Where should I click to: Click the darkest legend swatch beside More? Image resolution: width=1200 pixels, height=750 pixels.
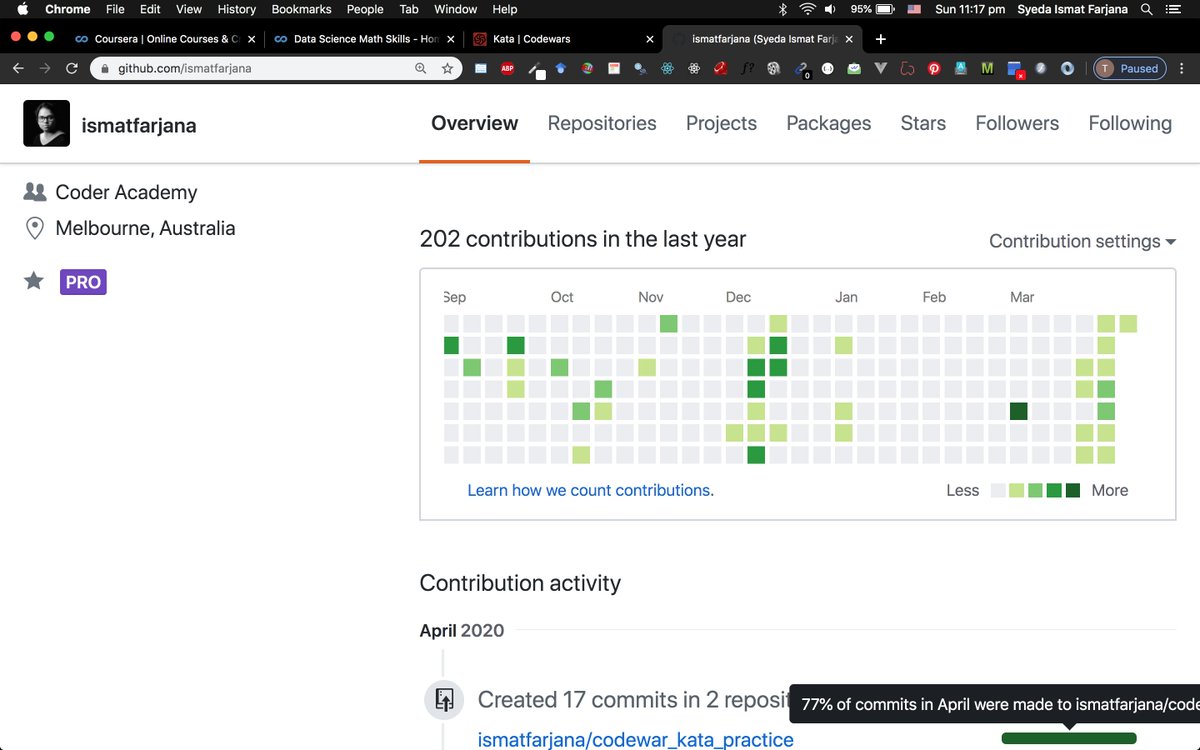tap(1073, 490)
